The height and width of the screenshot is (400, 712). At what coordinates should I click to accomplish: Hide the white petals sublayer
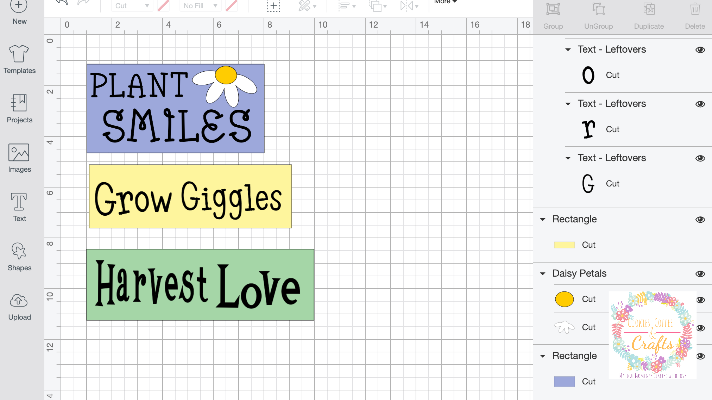[701, 327]
